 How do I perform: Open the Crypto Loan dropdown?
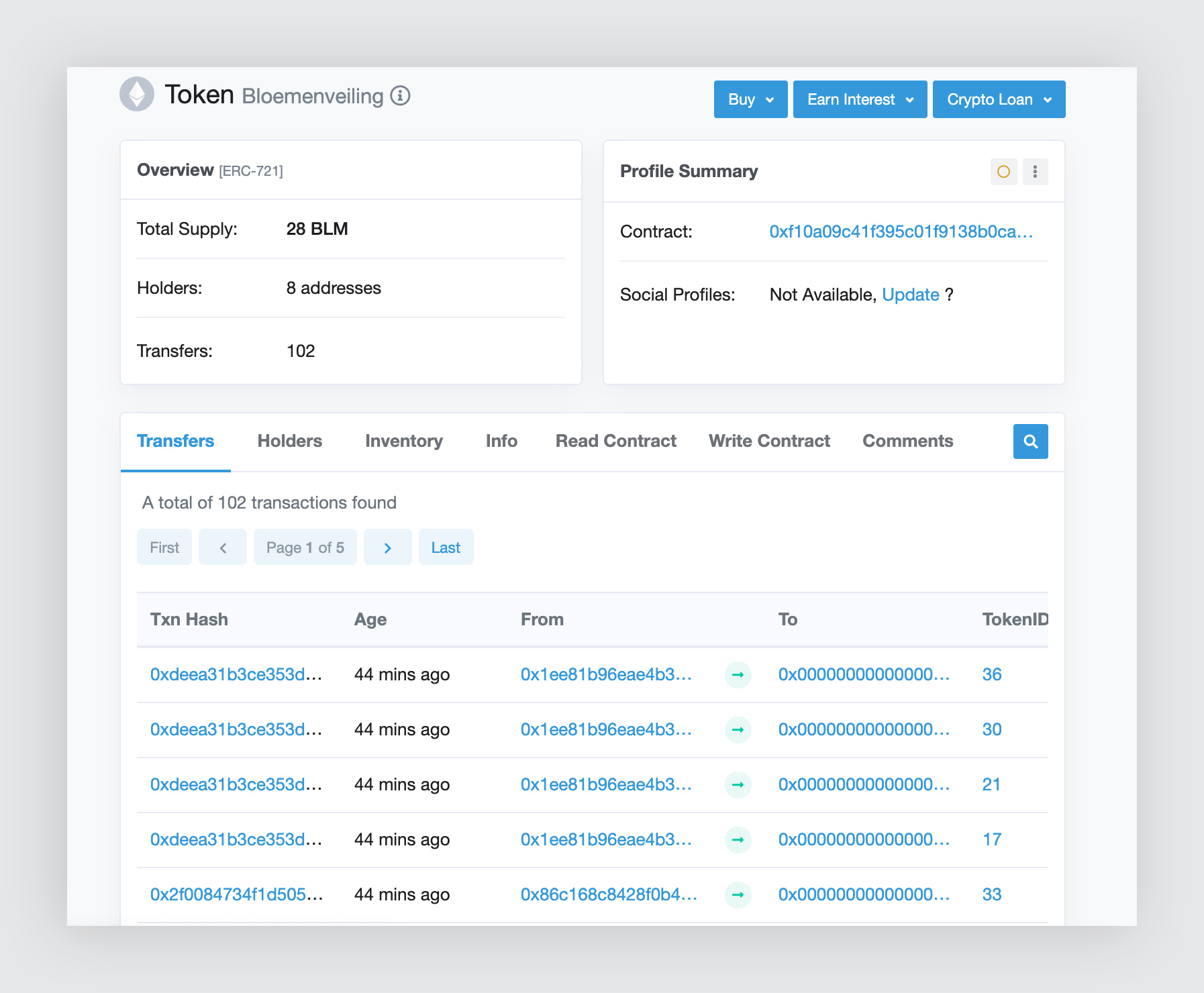click(x=999, y=99)
